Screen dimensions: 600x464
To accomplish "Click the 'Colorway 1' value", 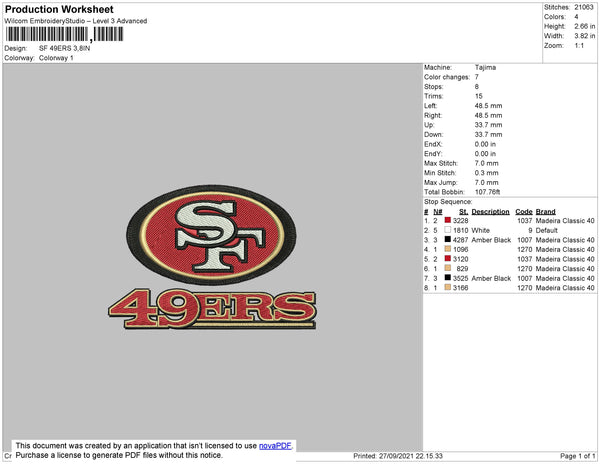I will [56, 58].
